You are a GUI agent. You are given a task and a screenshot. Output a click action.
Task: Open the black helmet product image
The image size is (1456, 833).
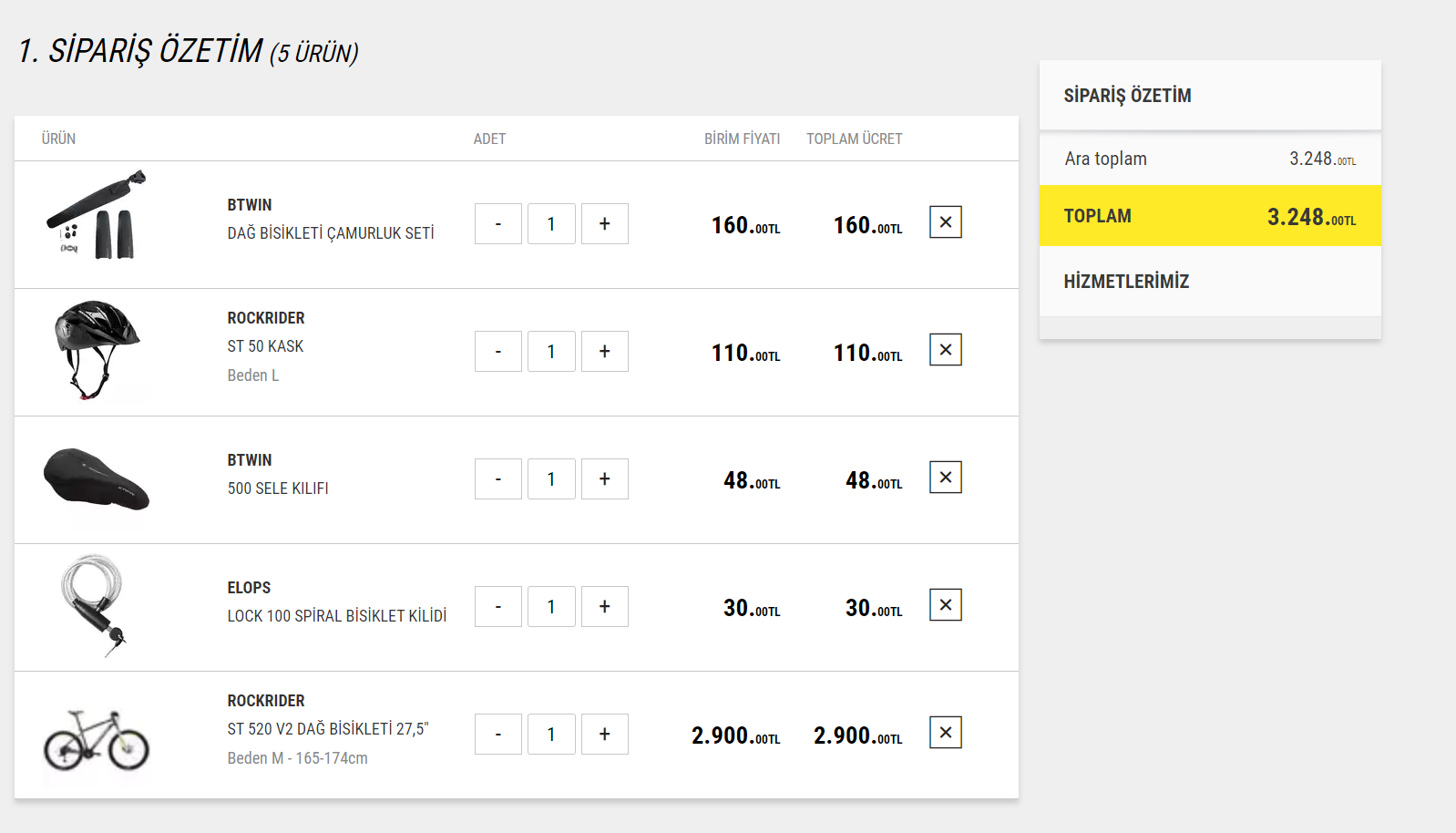(x=96, y=349)
